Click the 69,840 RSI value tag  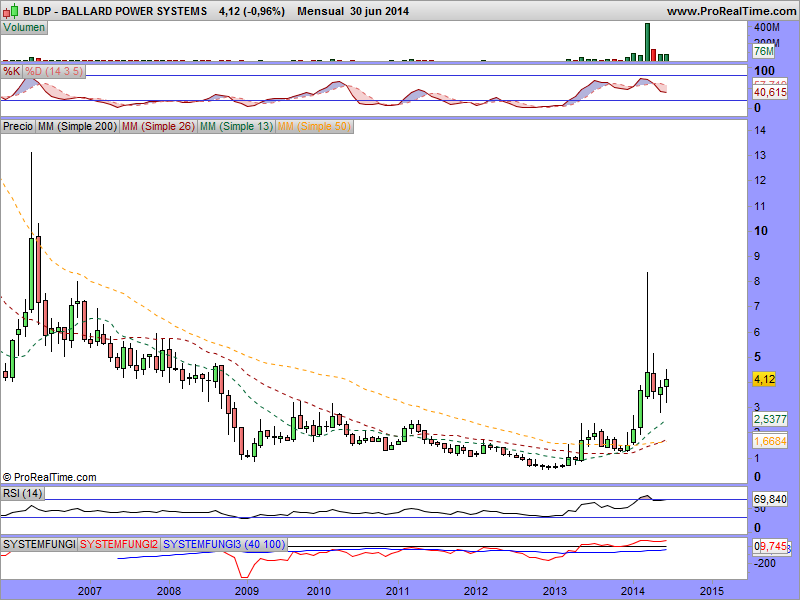click(x=770, y=499)
